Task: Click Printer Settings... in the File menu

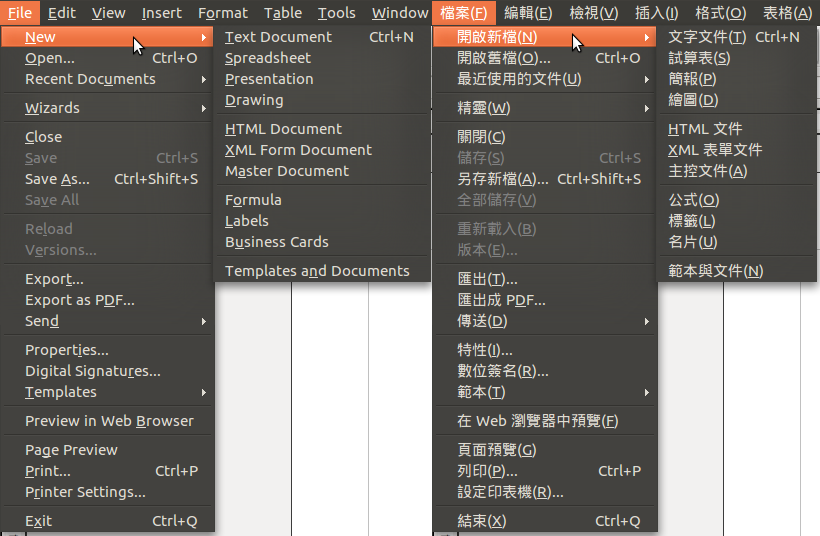Action: point(85,492)
